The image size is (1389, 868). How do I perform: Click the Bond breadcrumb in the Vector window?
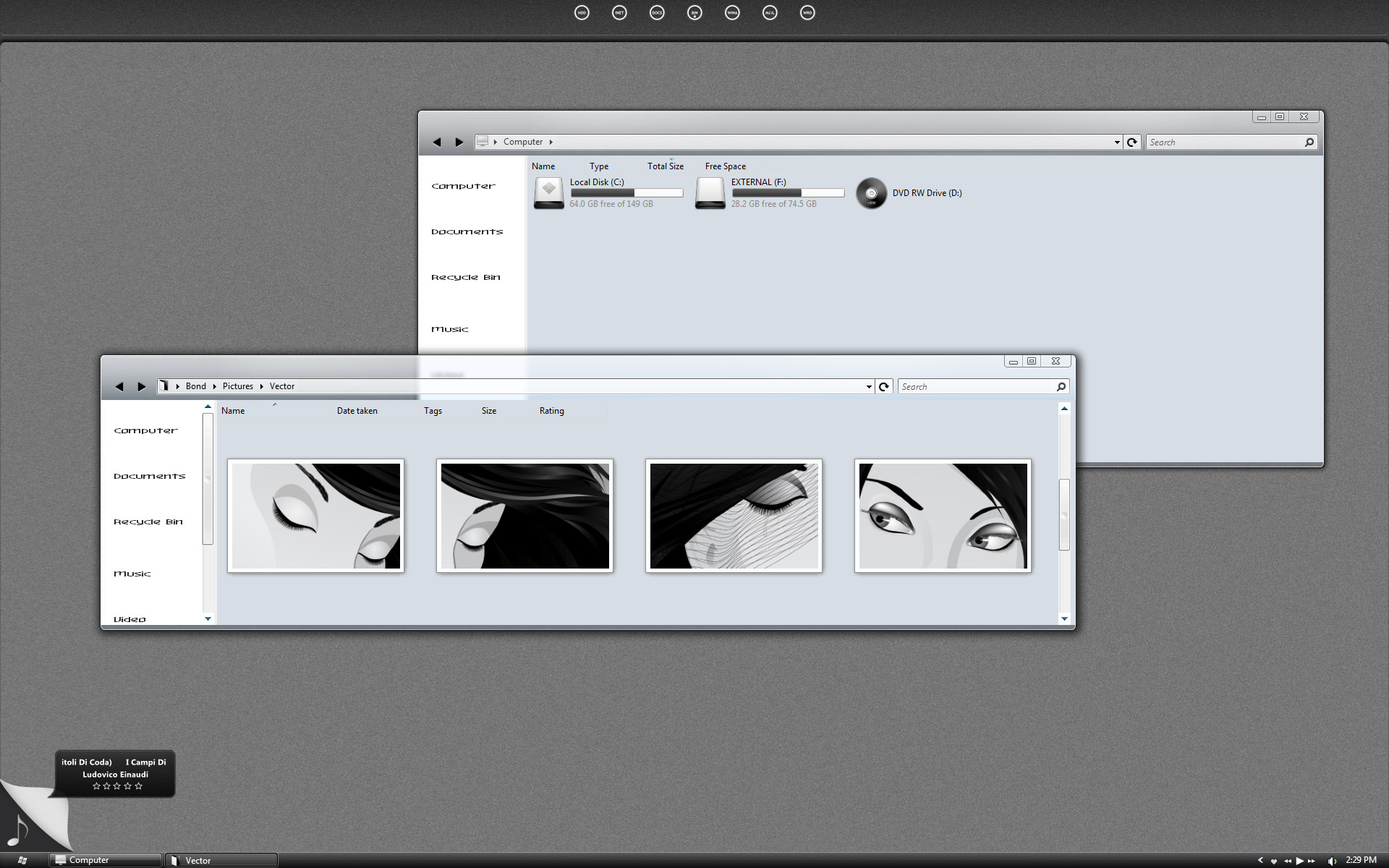click(x=196, y=386)
